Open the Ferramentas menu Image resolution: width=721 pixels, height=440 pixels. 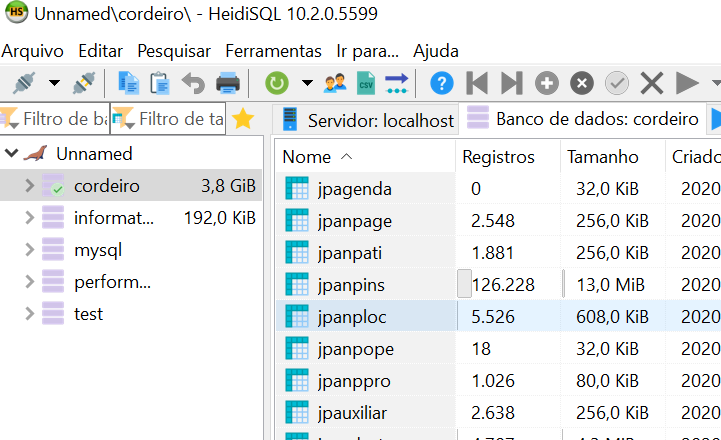[x=273, y=51]
